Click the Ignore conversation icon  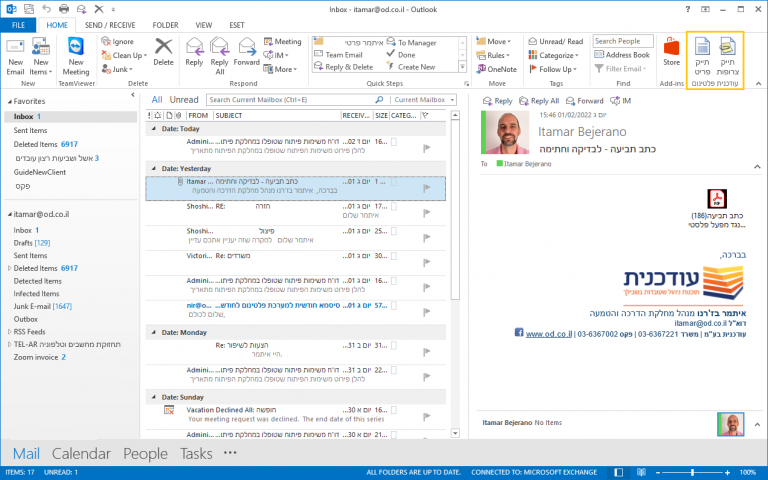[x=106, y=42]
